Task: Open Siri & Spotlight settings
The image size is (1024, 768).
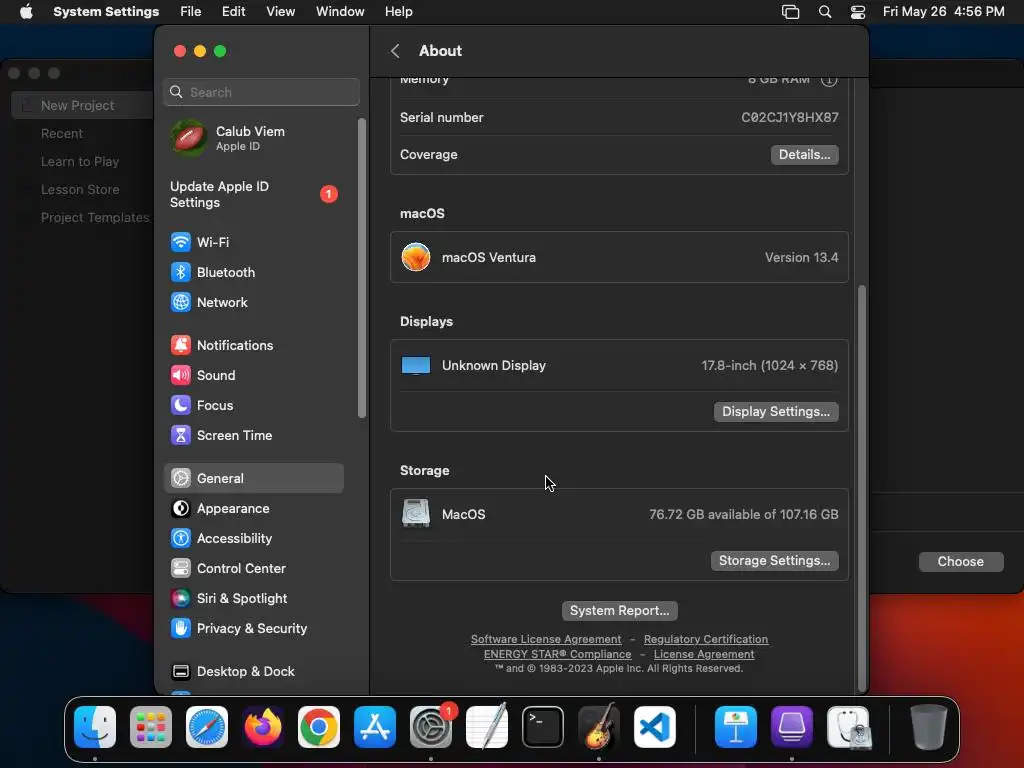Action: [x=253, y=599]
